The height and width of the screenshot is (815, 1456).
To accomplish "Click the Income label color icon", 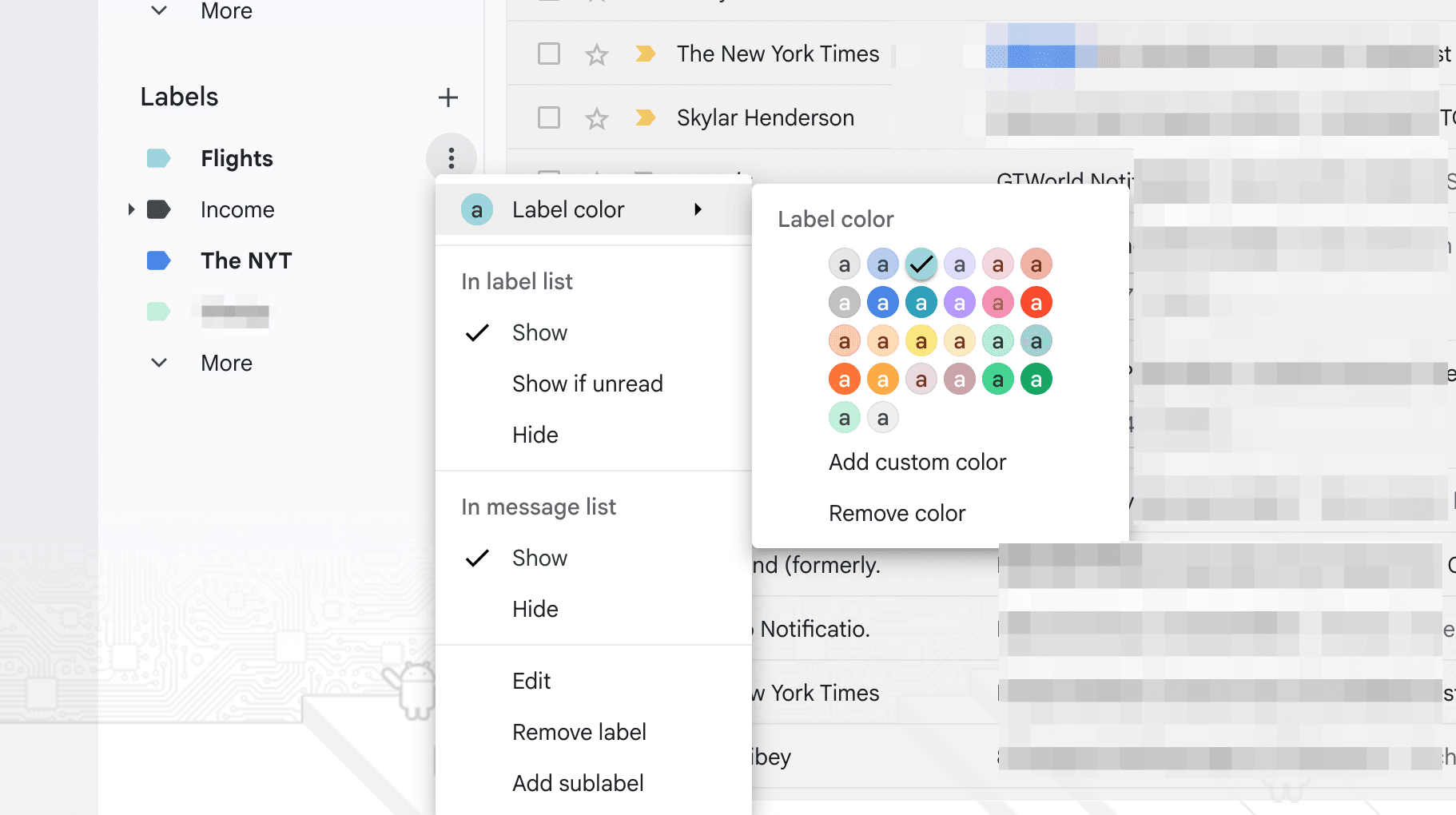I will coord(157,209).
